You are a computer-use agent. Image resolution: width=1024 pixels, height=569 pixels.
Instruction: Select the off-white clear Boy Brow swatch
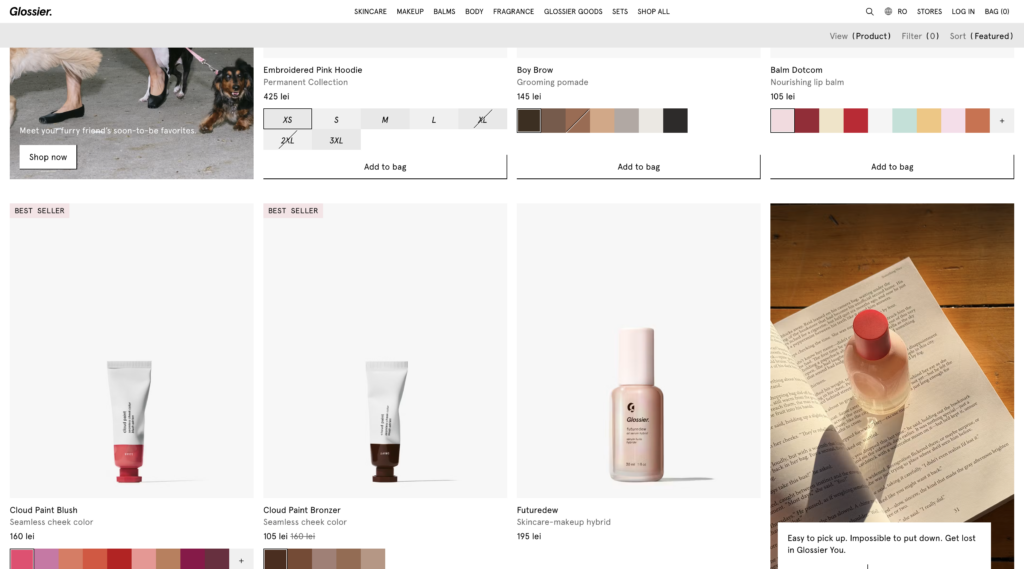651,121
